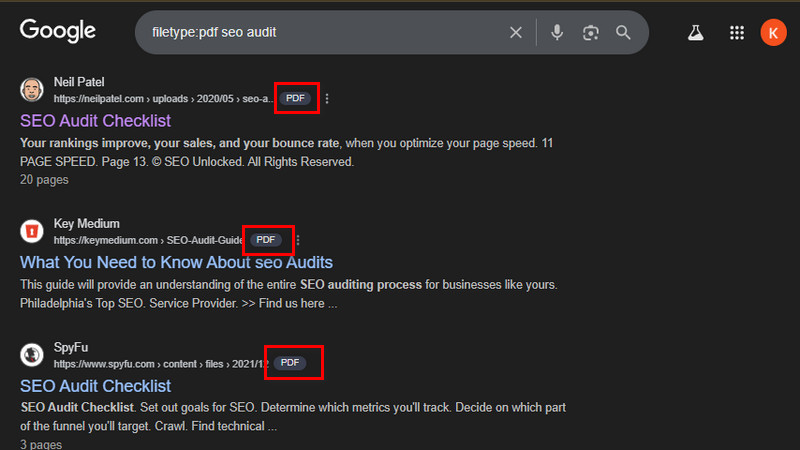The width and height of the screenshot is (800, 450).
Task: Click the Google logo to go home
Action: click(58, 31)
